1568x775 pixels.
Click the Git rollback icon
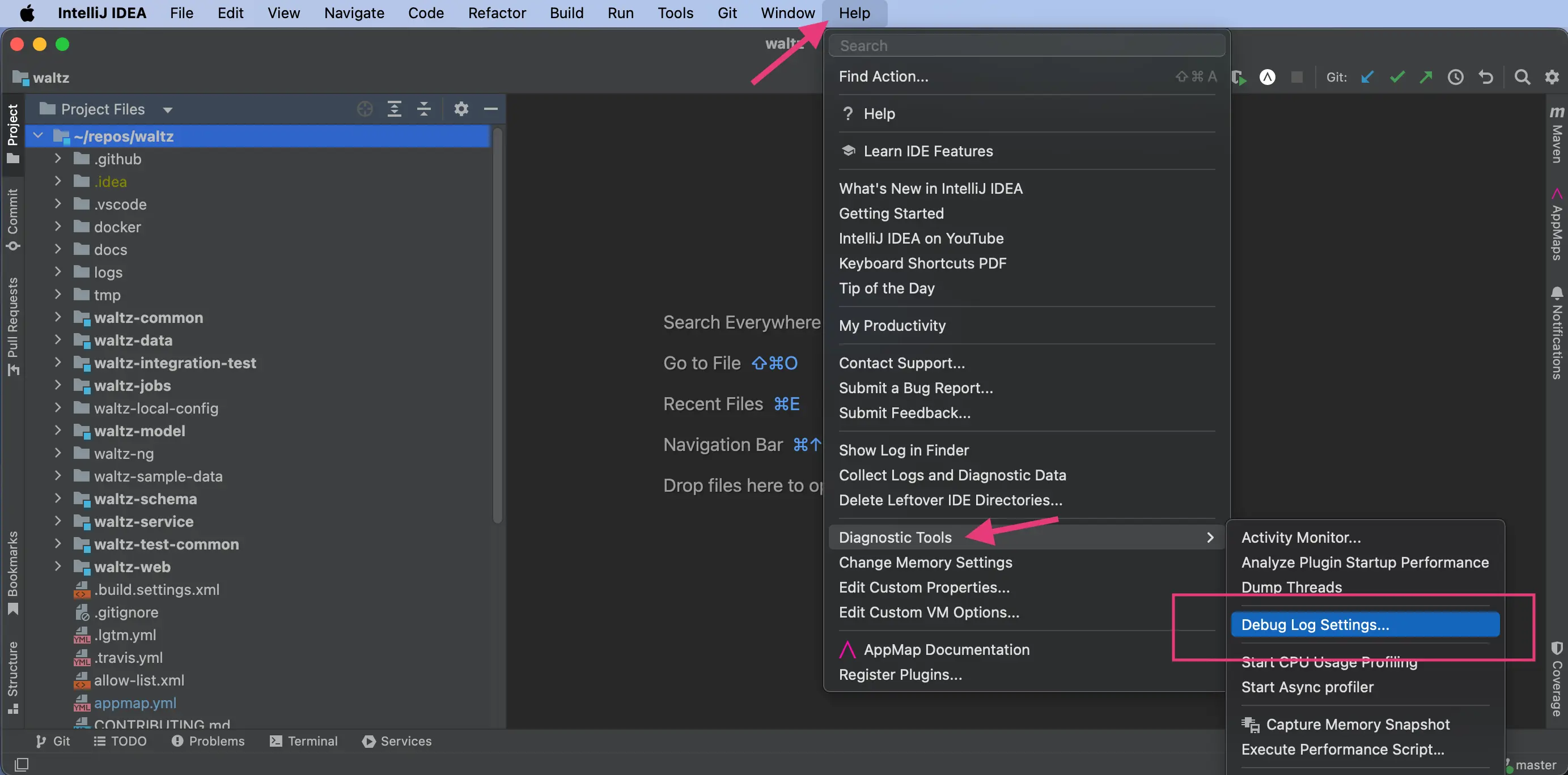[x=1485, y=77]
